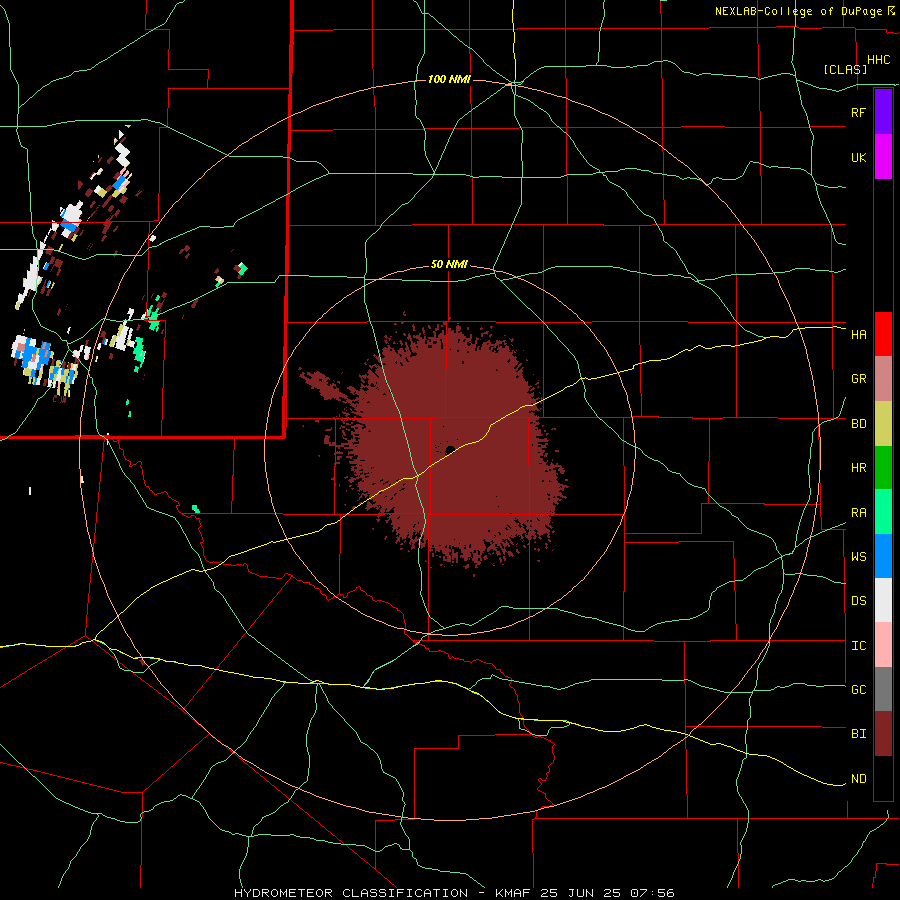
Task: Click the BD yellow legend swatch
Action: [x=883, y=424]
